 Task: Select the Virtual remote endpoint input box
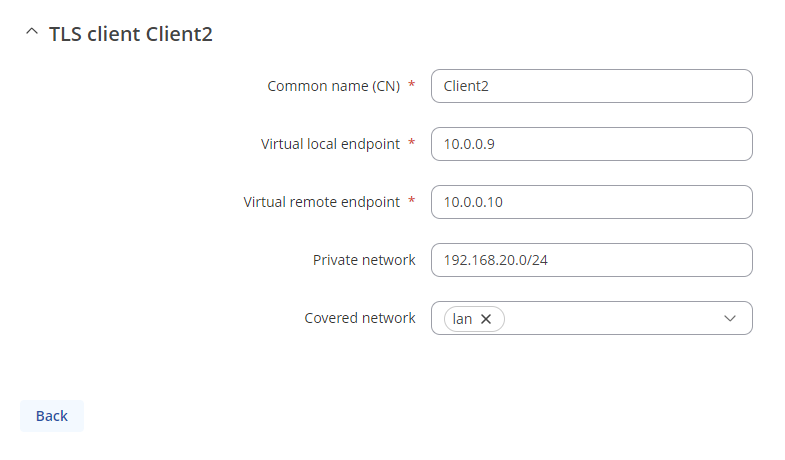[591, 202]
